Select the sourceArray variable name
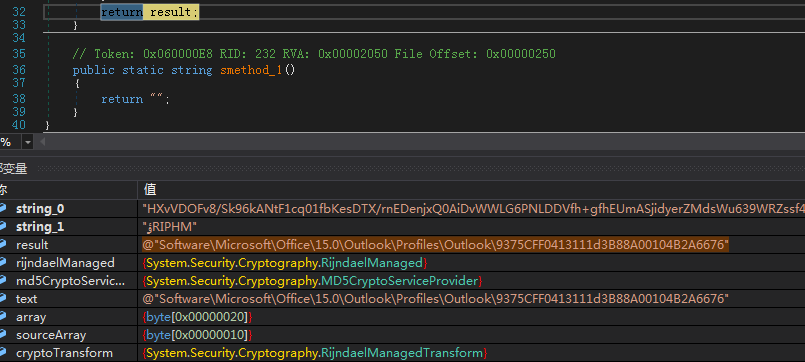Image resolution: width=805 pixels, height=362 pixels. 51,335
